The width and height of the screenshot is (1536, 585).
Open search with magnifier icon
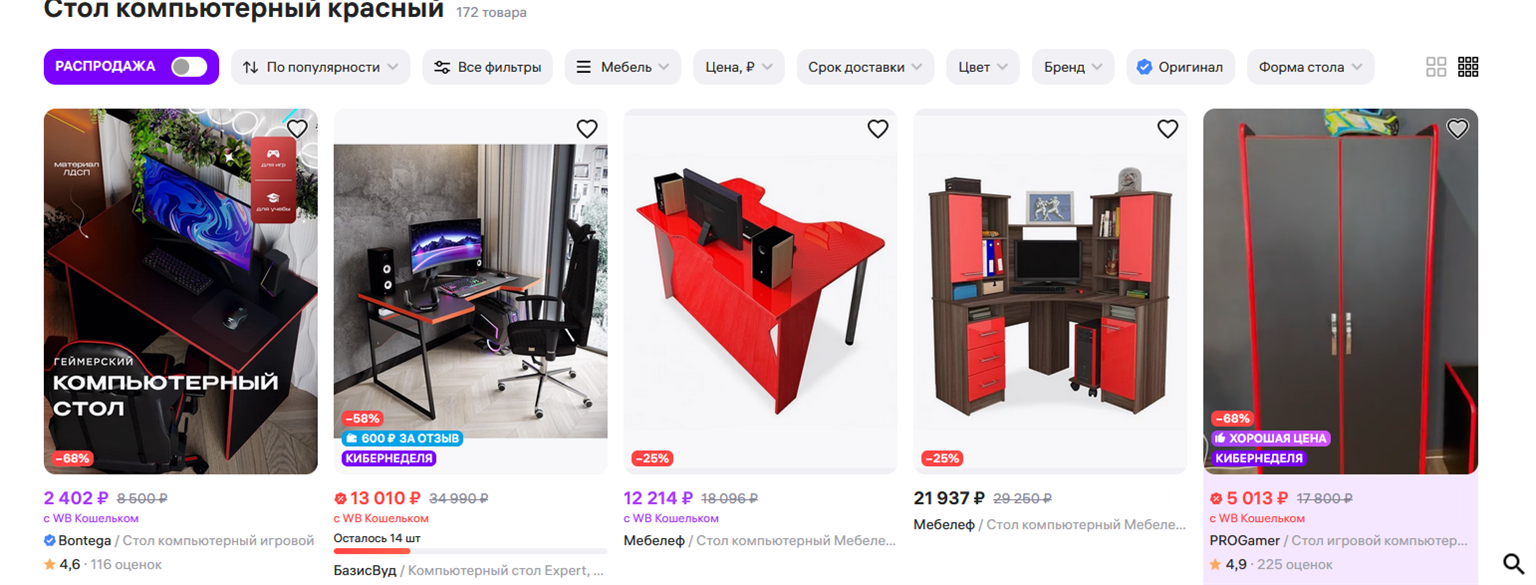[1514, 564]
